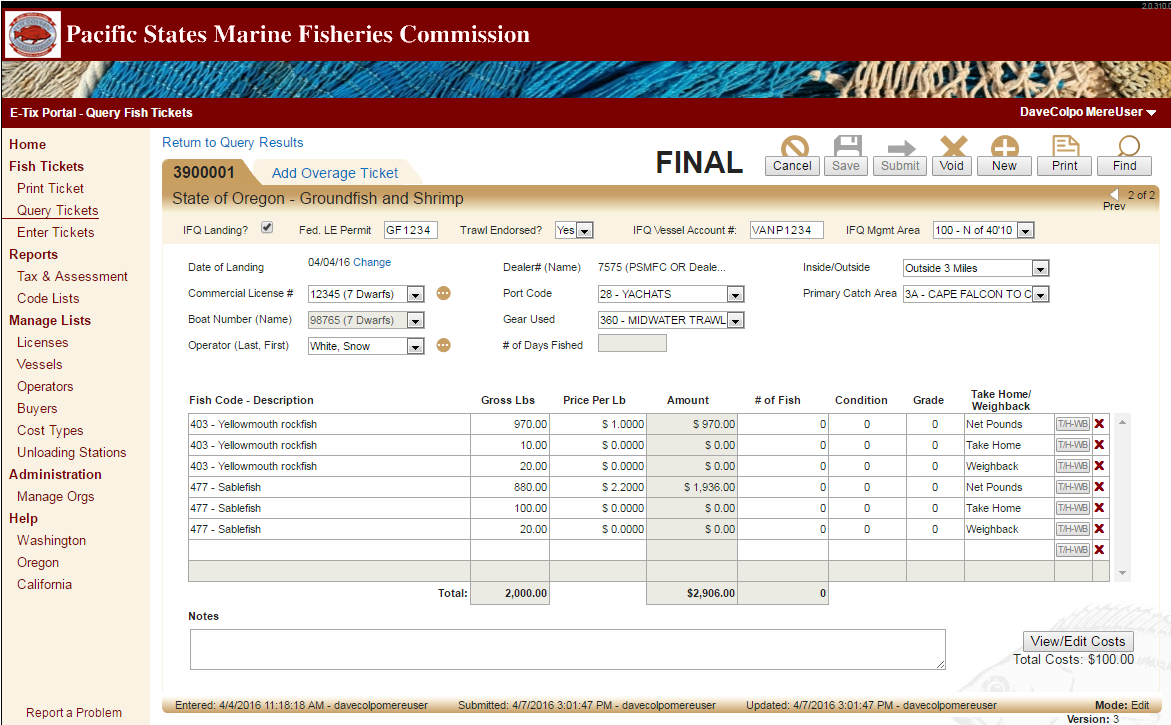Delete the Yellowmouth rockfish Net Pounds row

(x=1099, y=423)
